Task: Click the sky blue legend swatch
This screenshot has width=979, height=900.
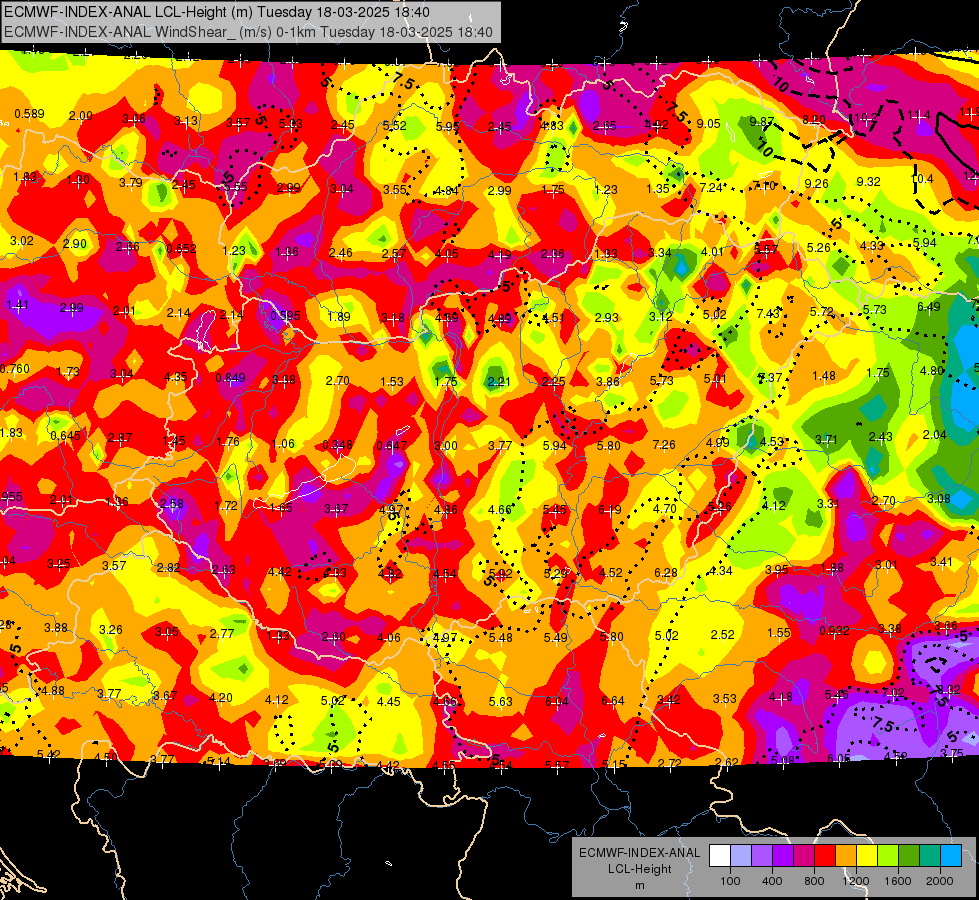Action: 950,856
